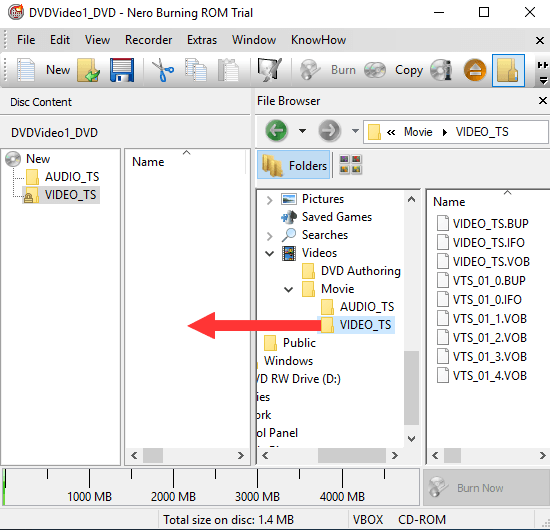The height and width of the screenshot is (530, 550).
Task: Click the VIDEO_TS breadcrumb in path bar
Action: (482, 132)
